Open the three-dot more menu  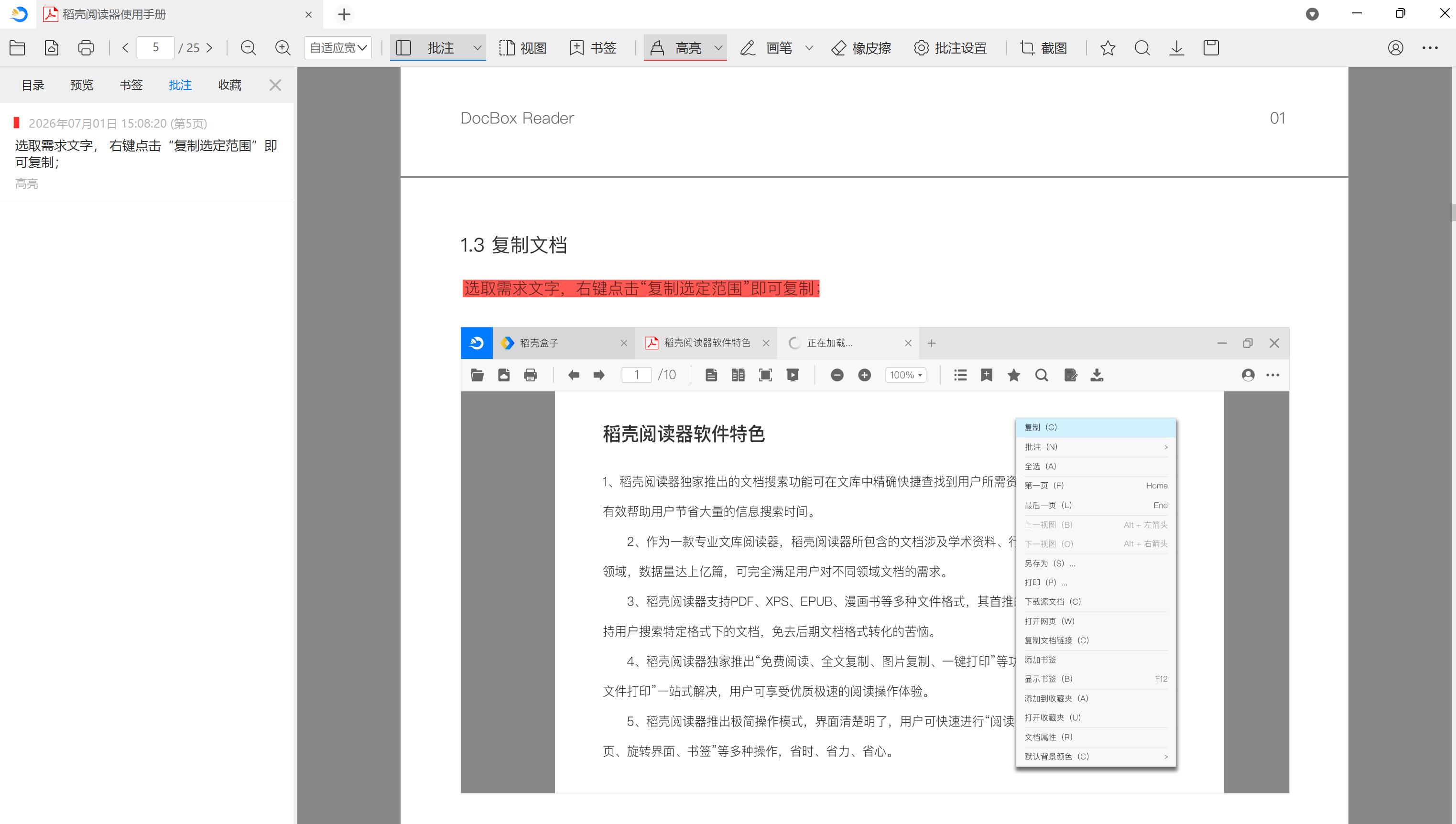1430,48
